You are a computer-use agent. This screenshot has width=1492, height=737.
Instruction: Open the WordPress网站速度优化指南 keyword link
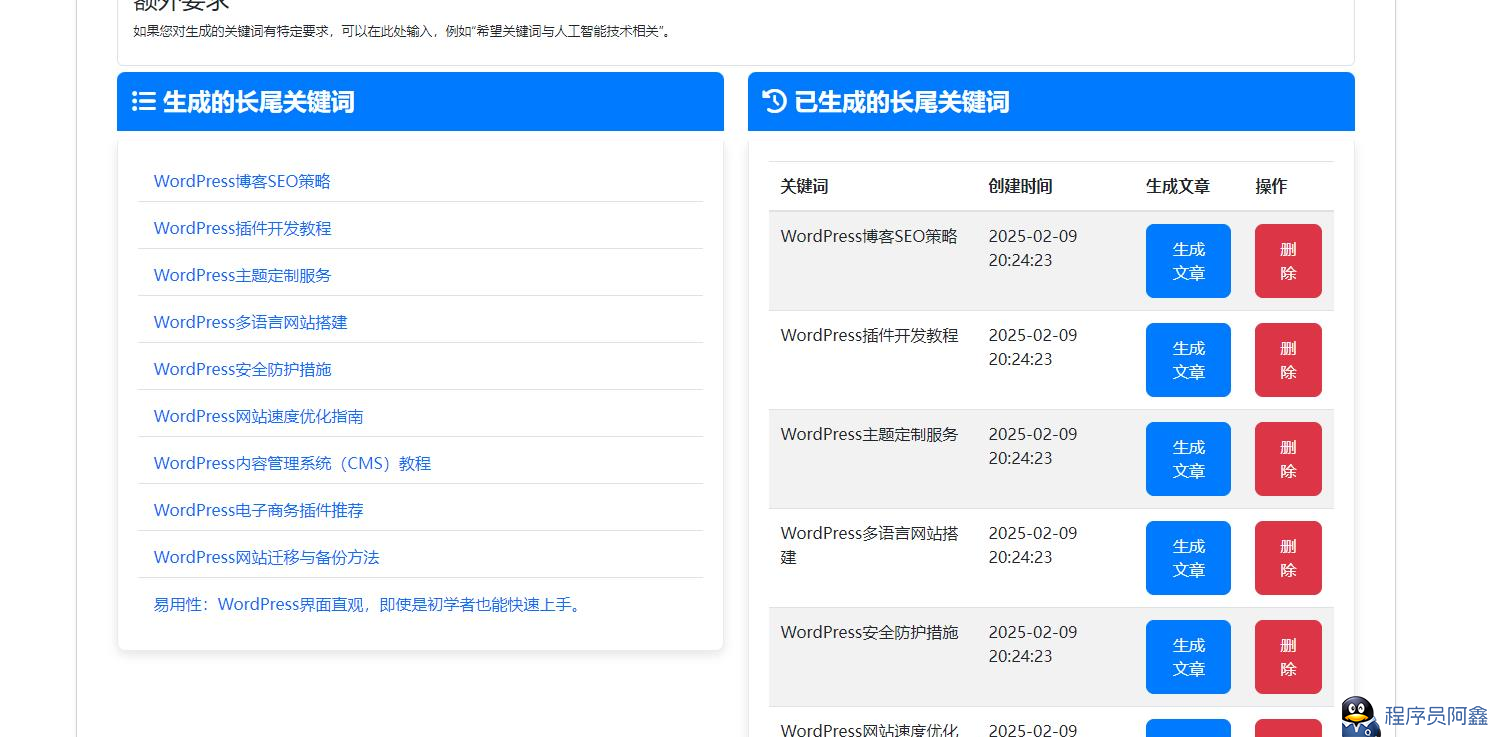pyautogui.click(x=258, y=416)
